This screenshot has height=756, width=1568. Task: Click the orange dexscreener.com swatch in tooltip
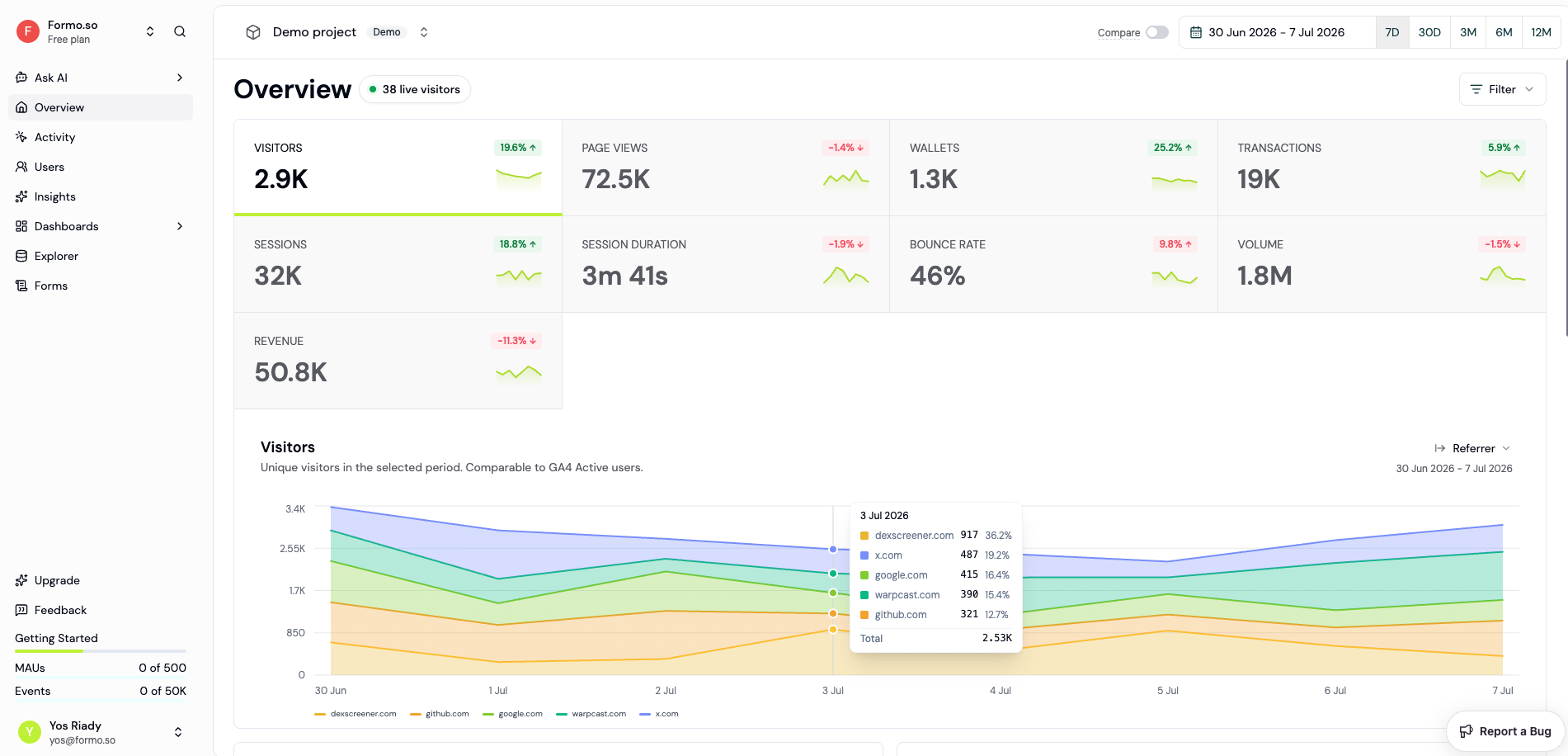(x=864, y=536)
